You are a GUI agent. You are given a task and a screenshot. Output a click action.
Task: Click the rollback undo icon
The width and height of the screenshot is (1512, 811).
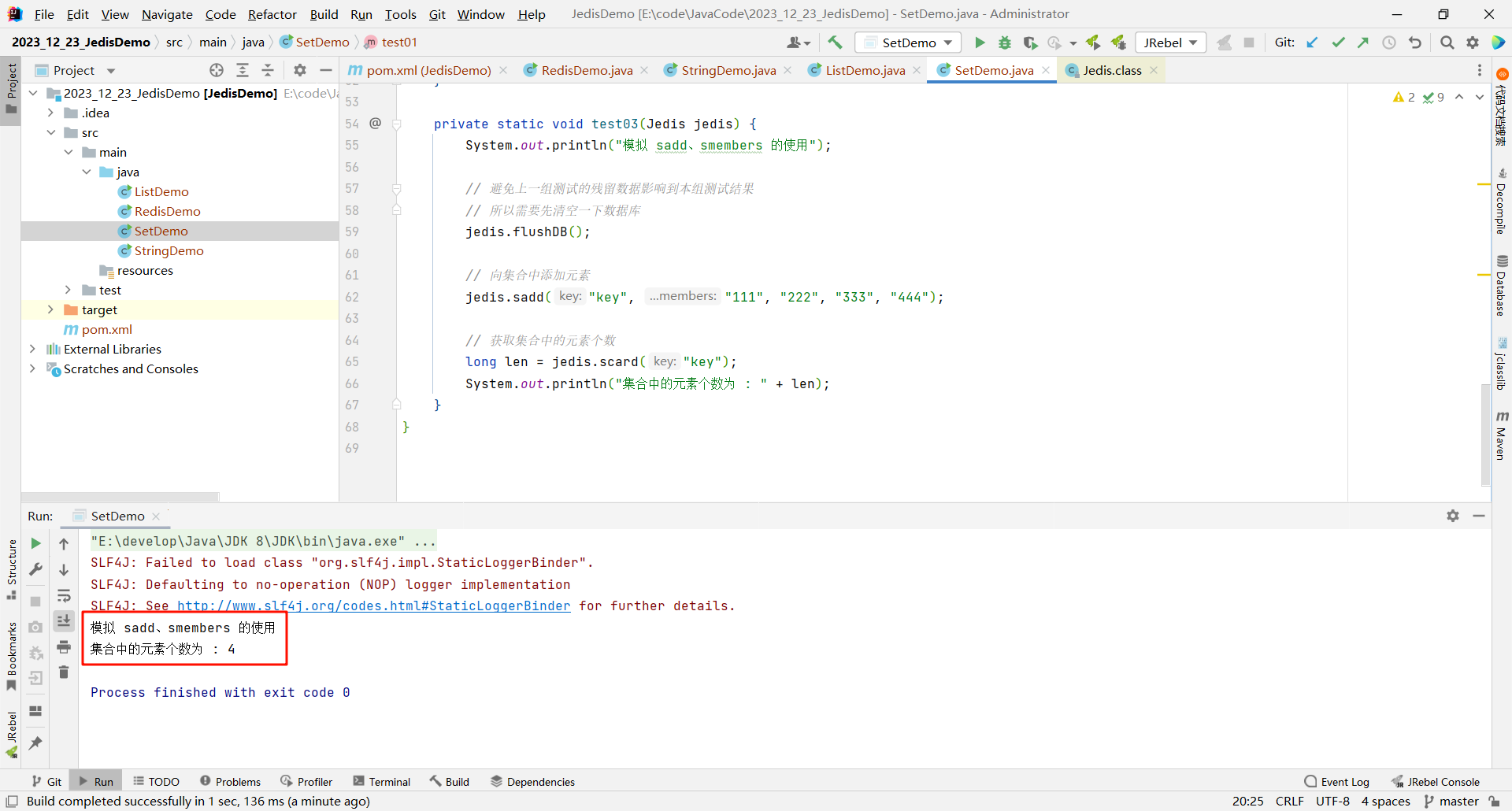1415,43
